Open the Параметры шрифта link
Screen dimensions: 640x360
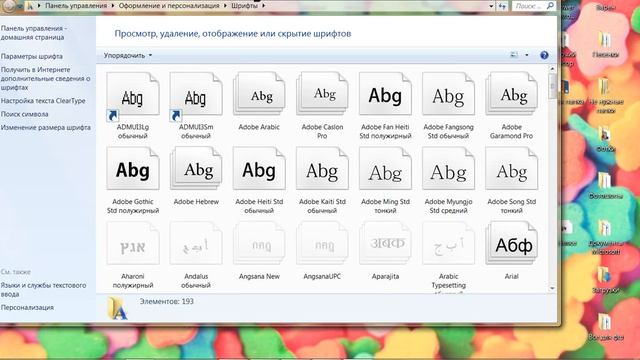32,56
